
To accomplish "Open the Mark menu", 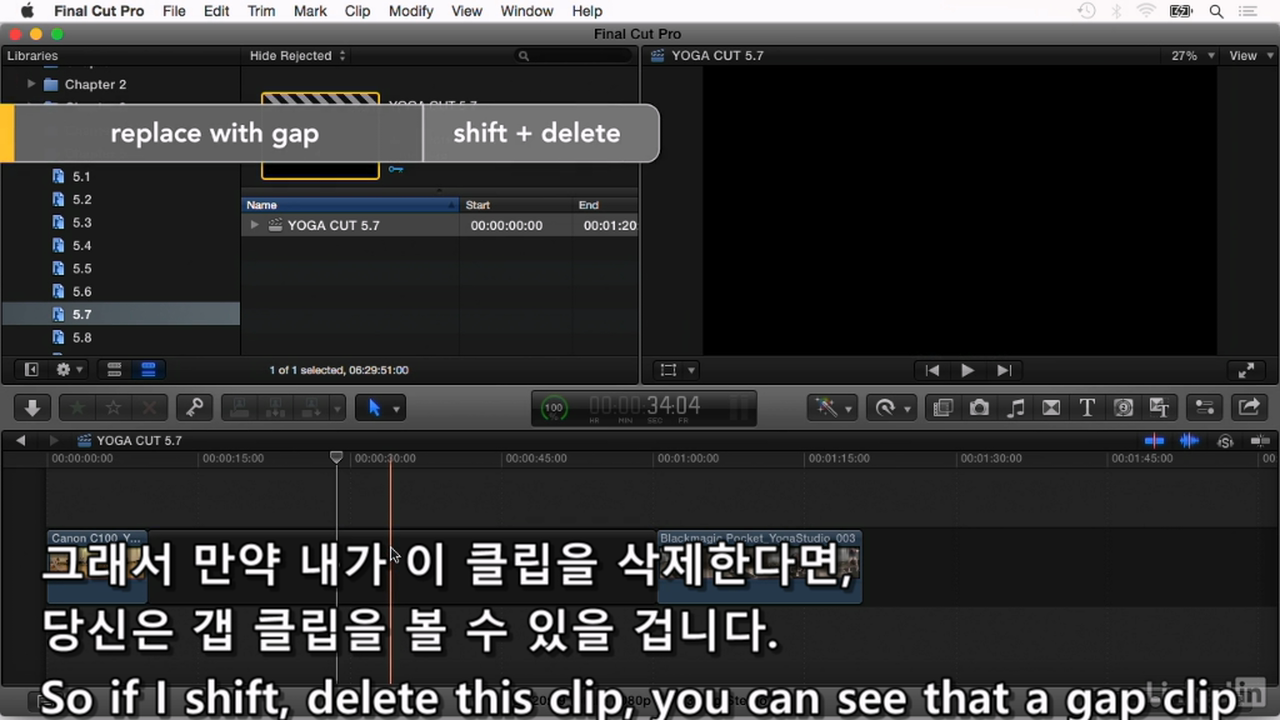I will pos(310,11).
